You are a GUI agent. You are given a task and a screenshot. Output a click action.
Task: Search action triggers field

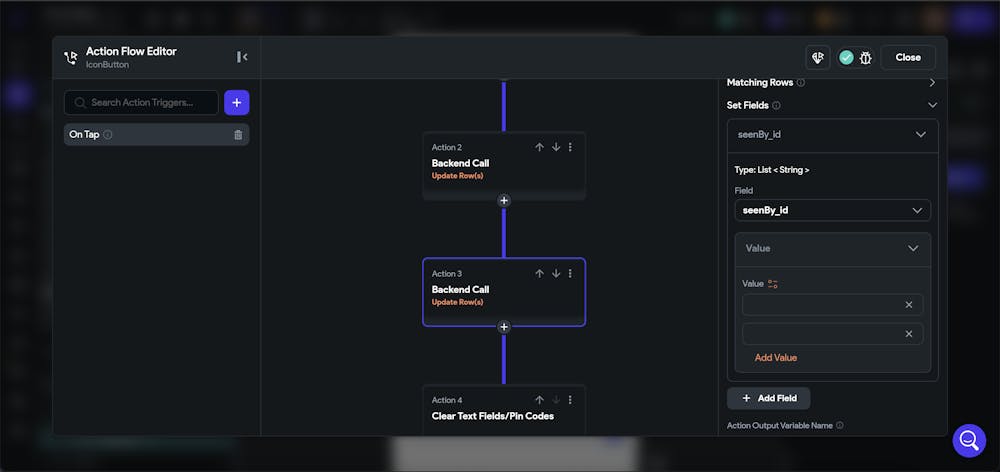(x=141, y=102)
